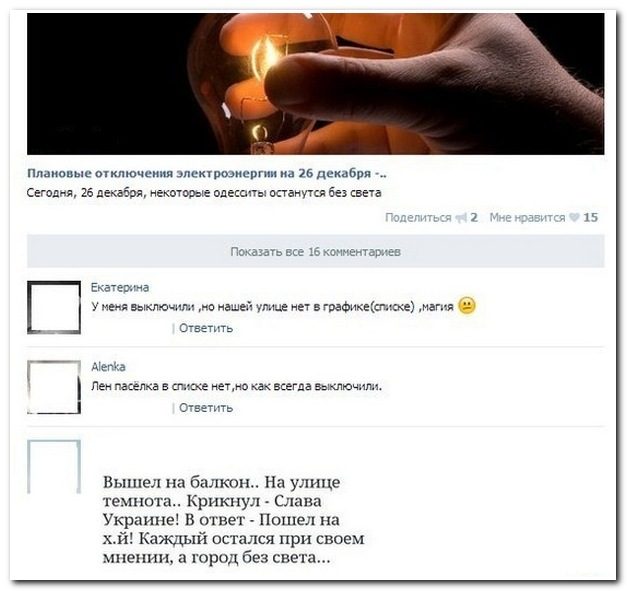
Task: Click the like count number 15
Action: [590, 218]
